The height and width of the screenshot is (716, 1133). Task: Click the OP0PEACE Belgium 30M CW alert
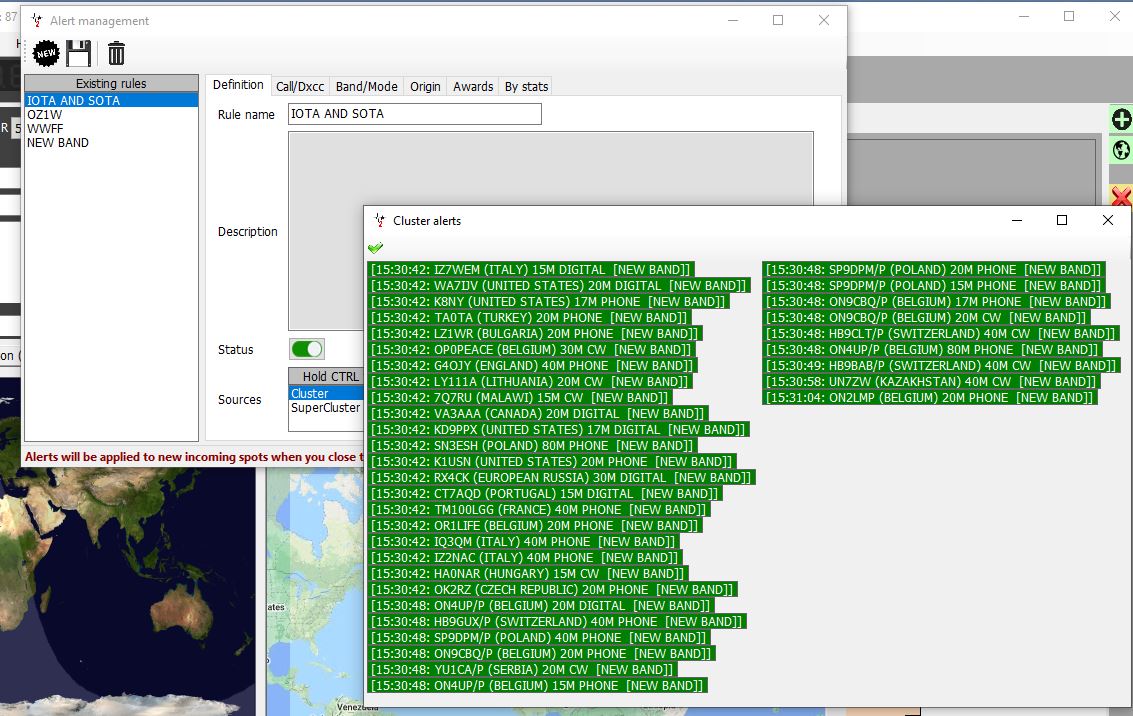click(532, 349)
